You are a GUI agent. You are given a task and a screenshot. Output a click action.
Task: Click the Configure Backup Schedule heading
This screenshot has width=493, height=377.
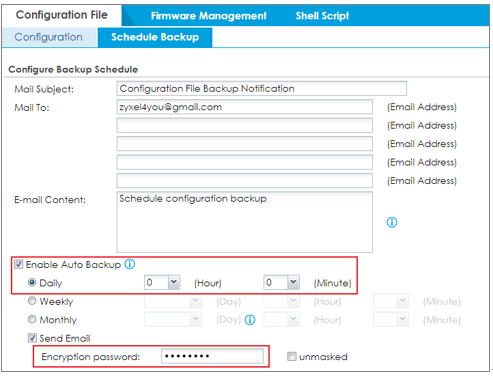73,69
